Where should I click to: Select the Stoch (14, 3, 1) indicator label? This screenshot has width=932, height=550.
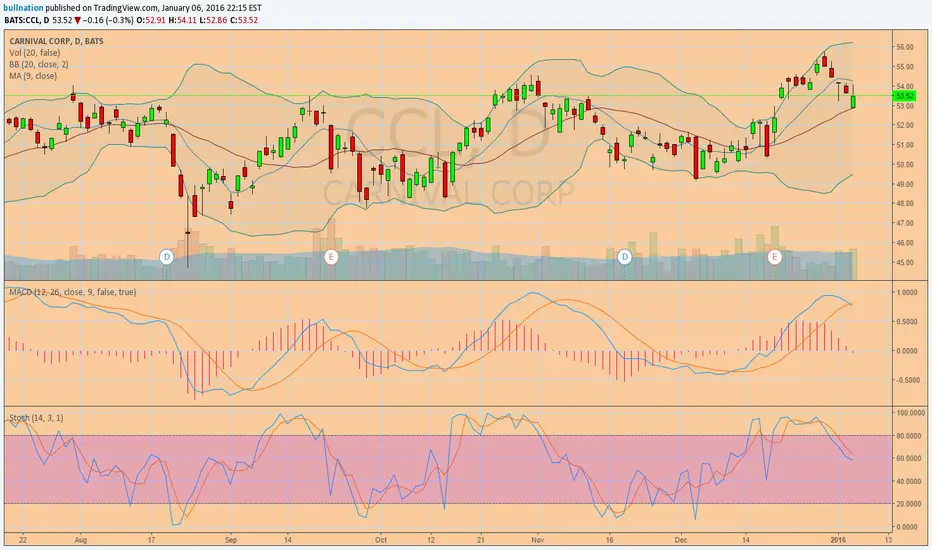click(36, 418)
